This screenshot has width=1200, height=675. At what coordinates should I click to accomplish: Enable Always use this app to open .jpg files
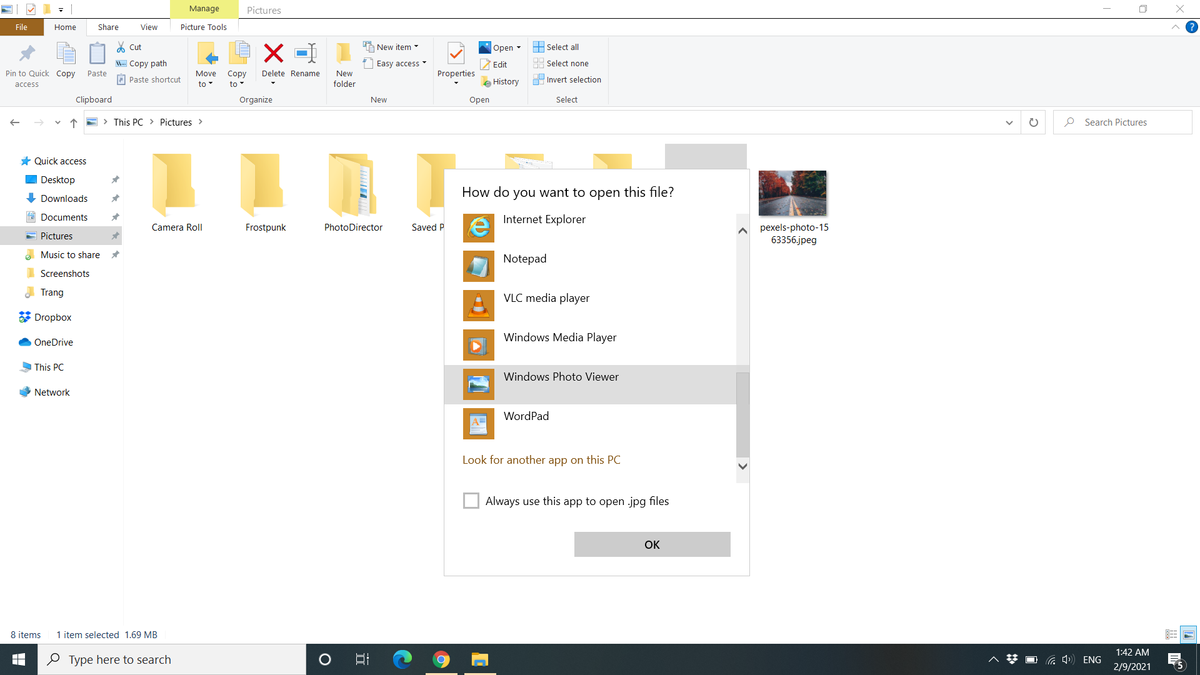pos(470,500)
